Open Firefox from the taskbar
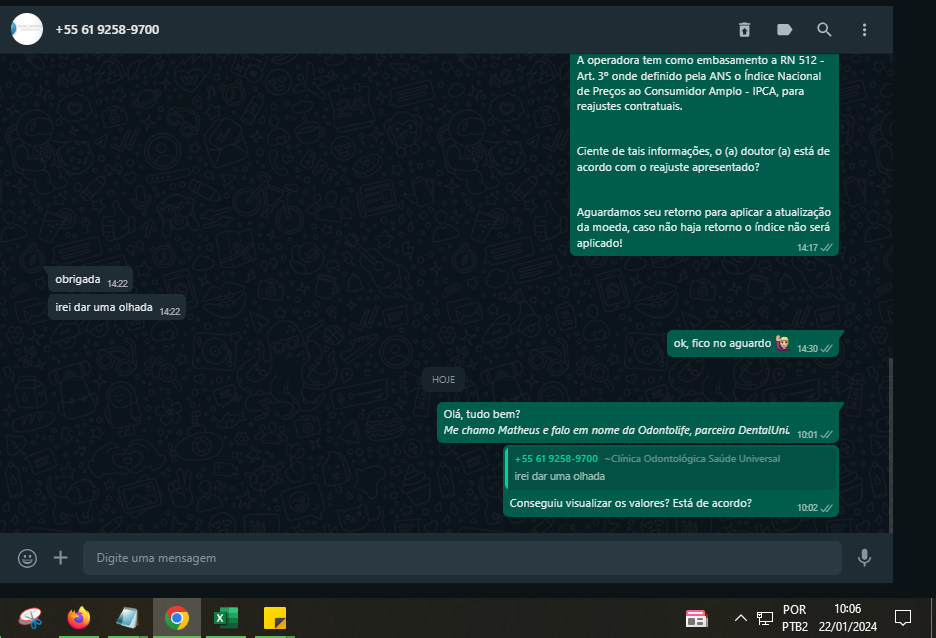936x638 pixels. (79, 618)
